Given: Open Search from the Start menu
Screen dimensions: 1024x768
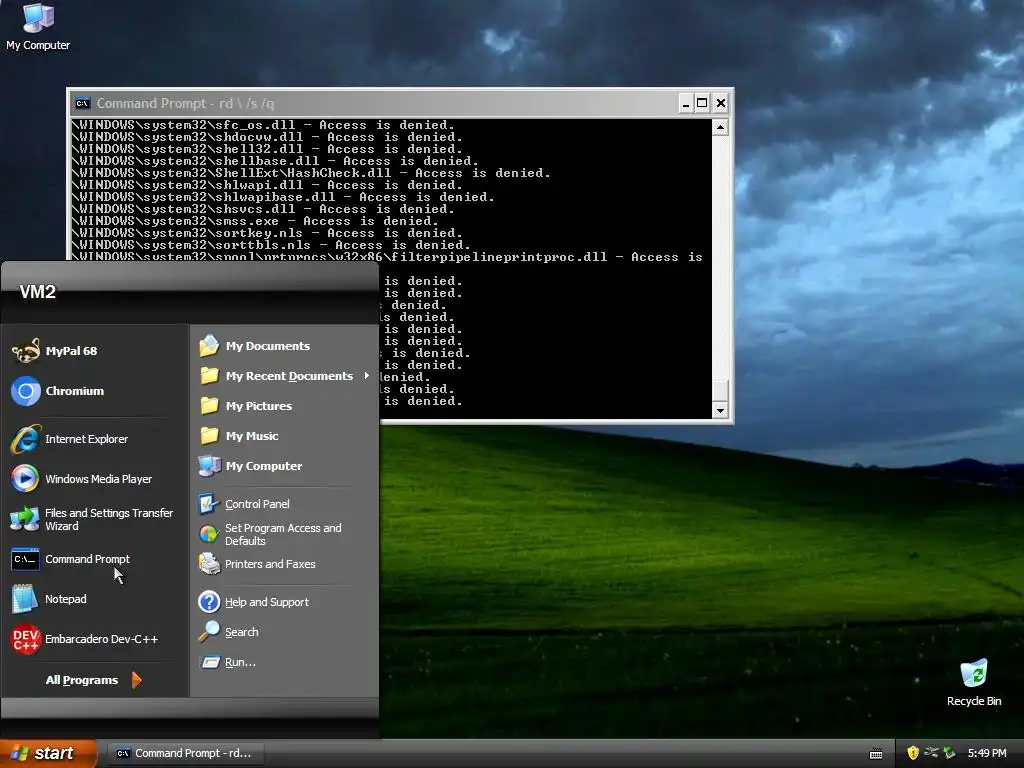Looking at the screenshot, I should coord(229,632).
